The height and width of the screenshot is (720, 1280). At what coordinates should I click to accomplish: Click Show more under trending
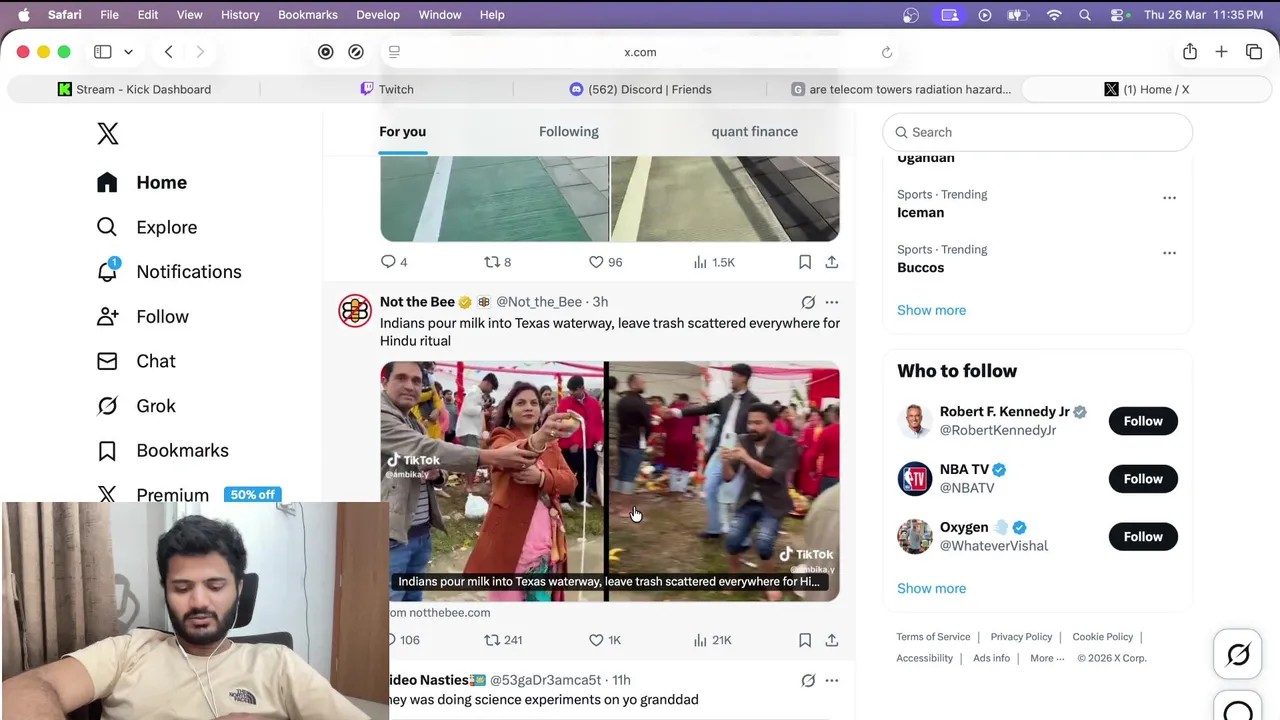coord(931,310)
